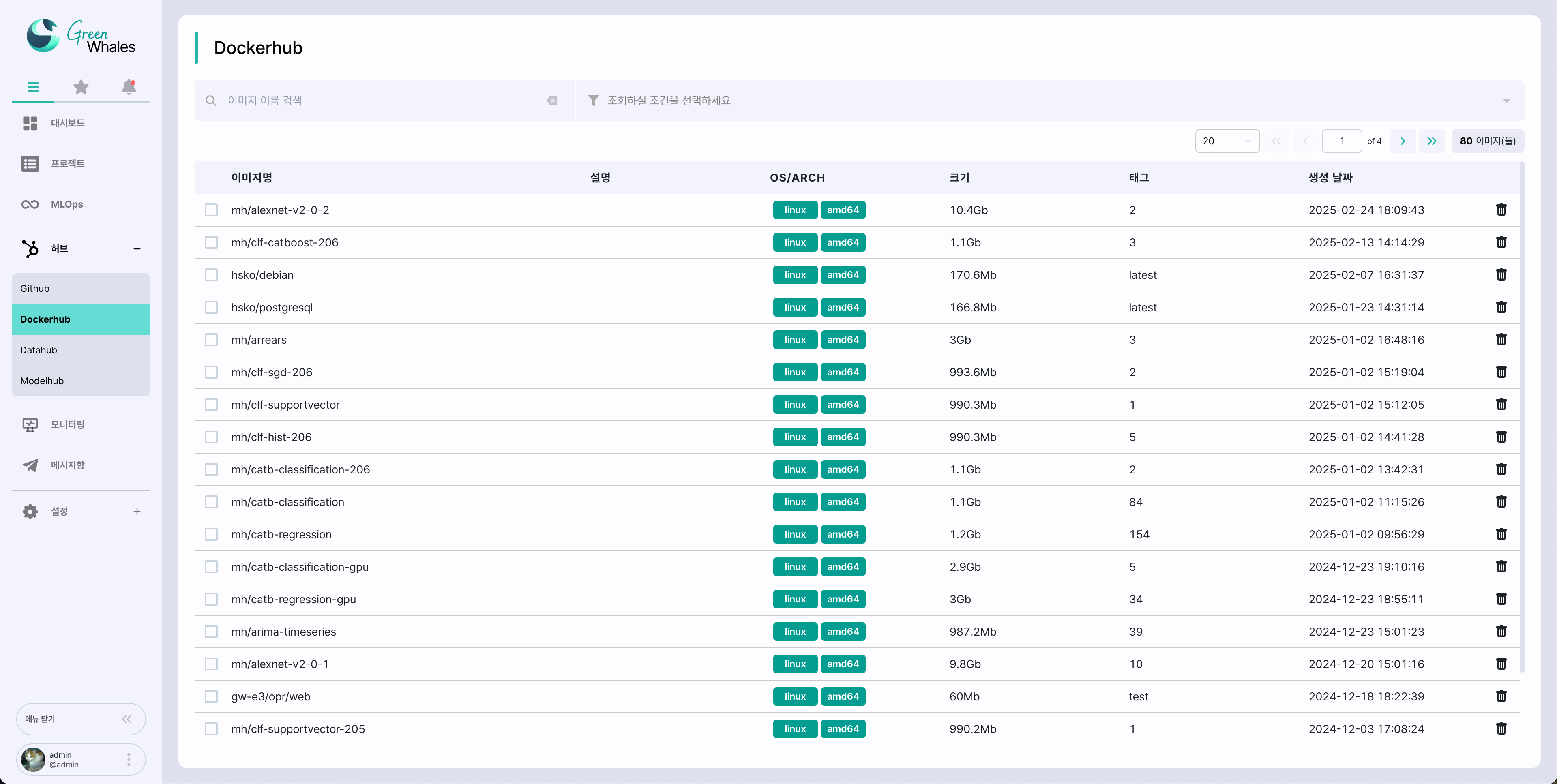
Task: Delete the mh/clf-catboost-206 image
Action: click(1501, 242)
